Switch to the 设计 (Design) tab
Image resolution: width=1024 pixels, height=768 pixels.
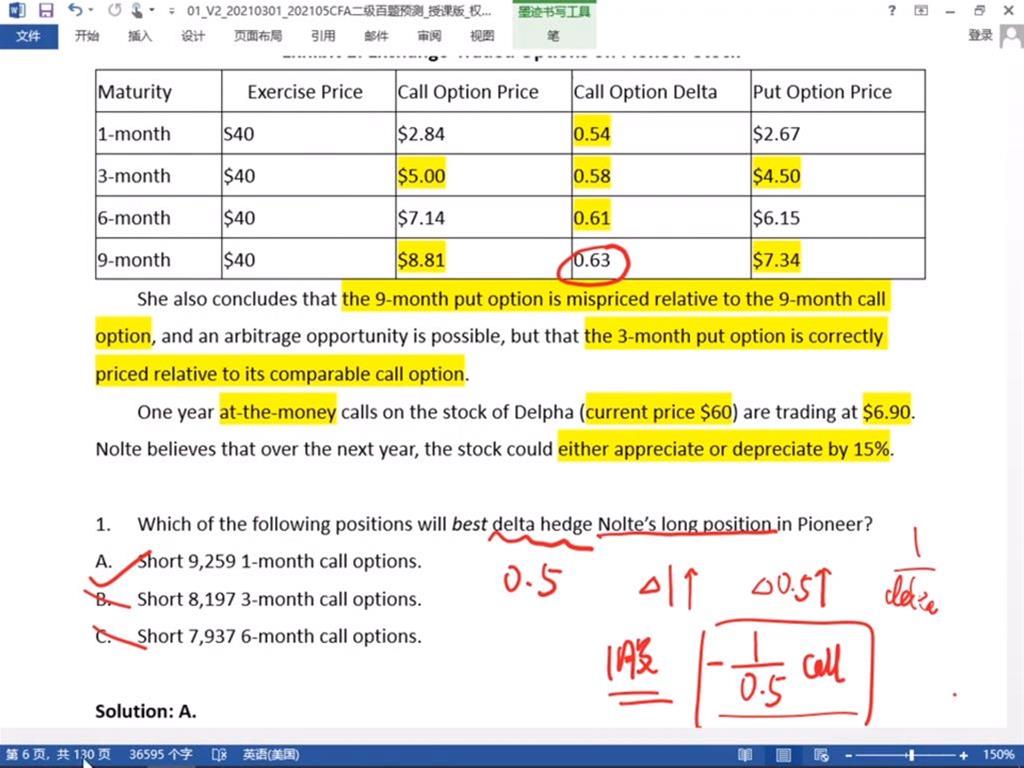point(193,36)
